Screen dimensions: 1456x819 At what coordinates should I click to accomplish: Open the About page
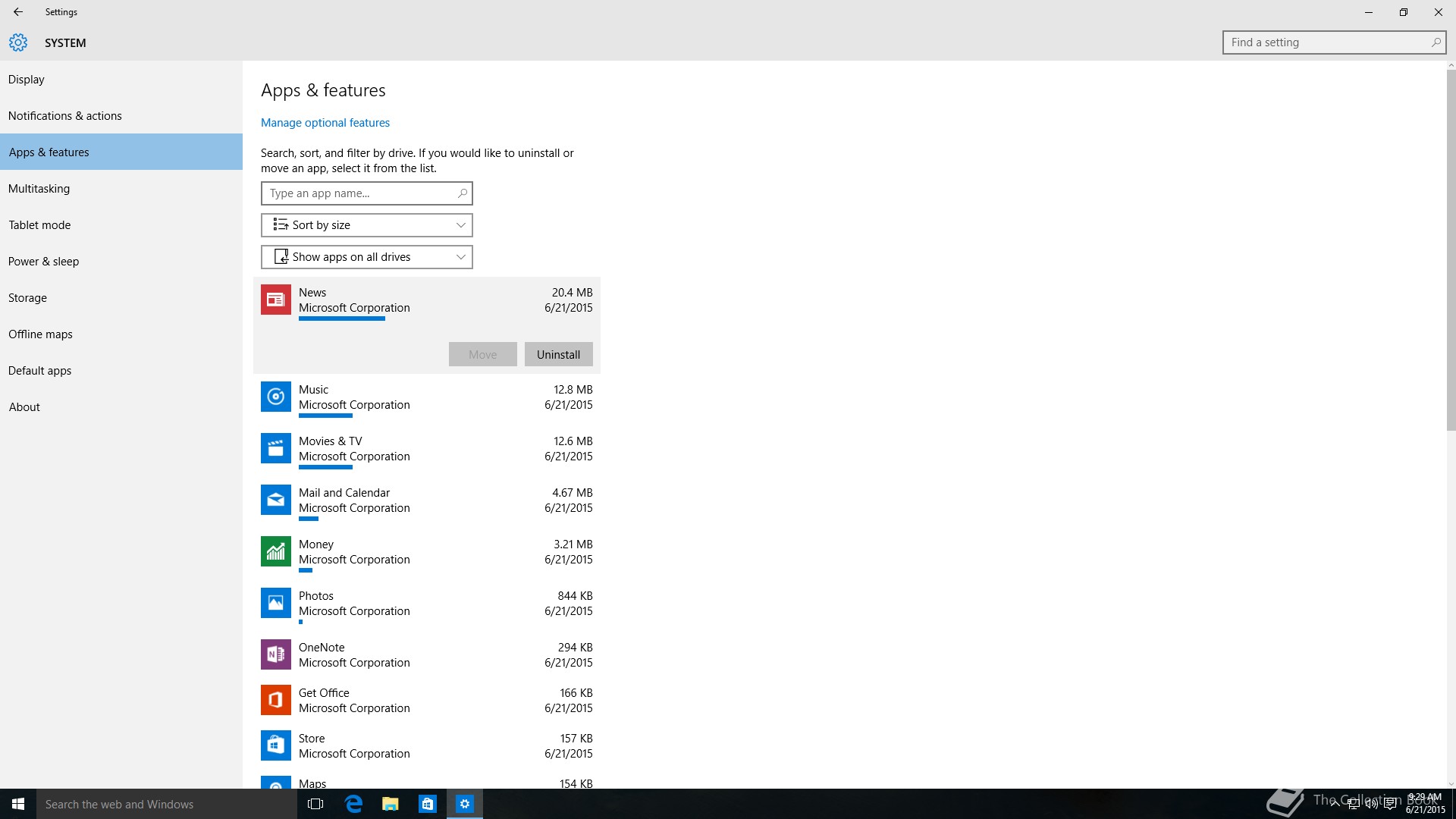pyautogui.click(x=121, y=407)
